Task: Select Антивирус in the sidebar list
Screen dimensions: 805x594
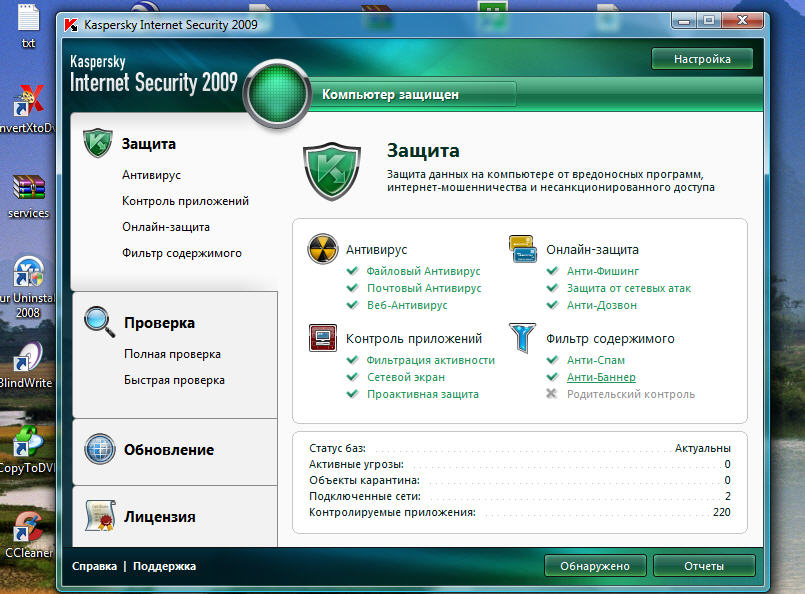Action: (151, 175)
